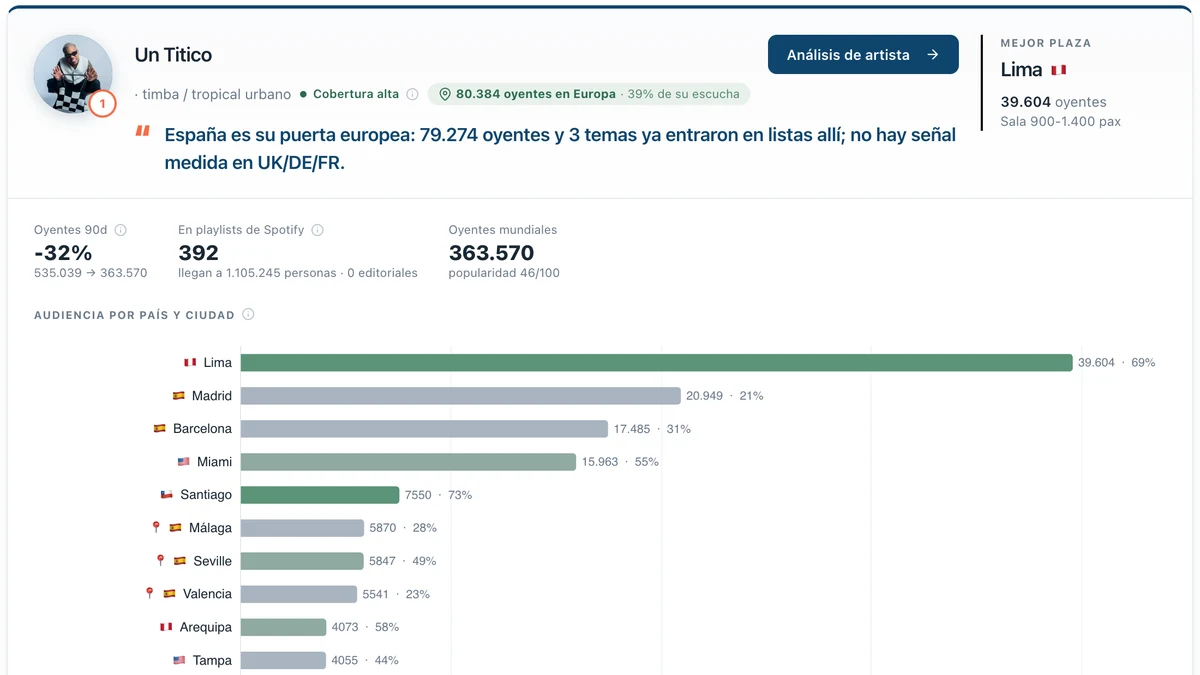Select the Santiago bar in the chart
1200x675 pixels.
[x=320, y=495]
